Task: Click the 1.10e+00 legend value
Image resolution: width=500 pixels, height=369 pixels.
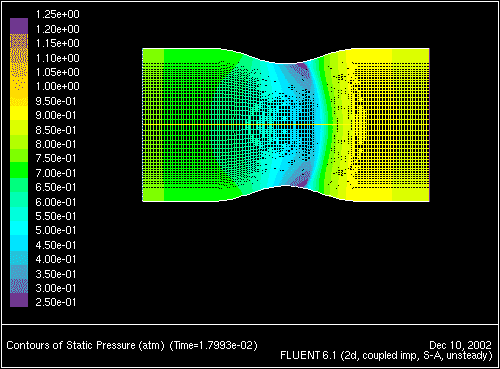Action: 57,58
